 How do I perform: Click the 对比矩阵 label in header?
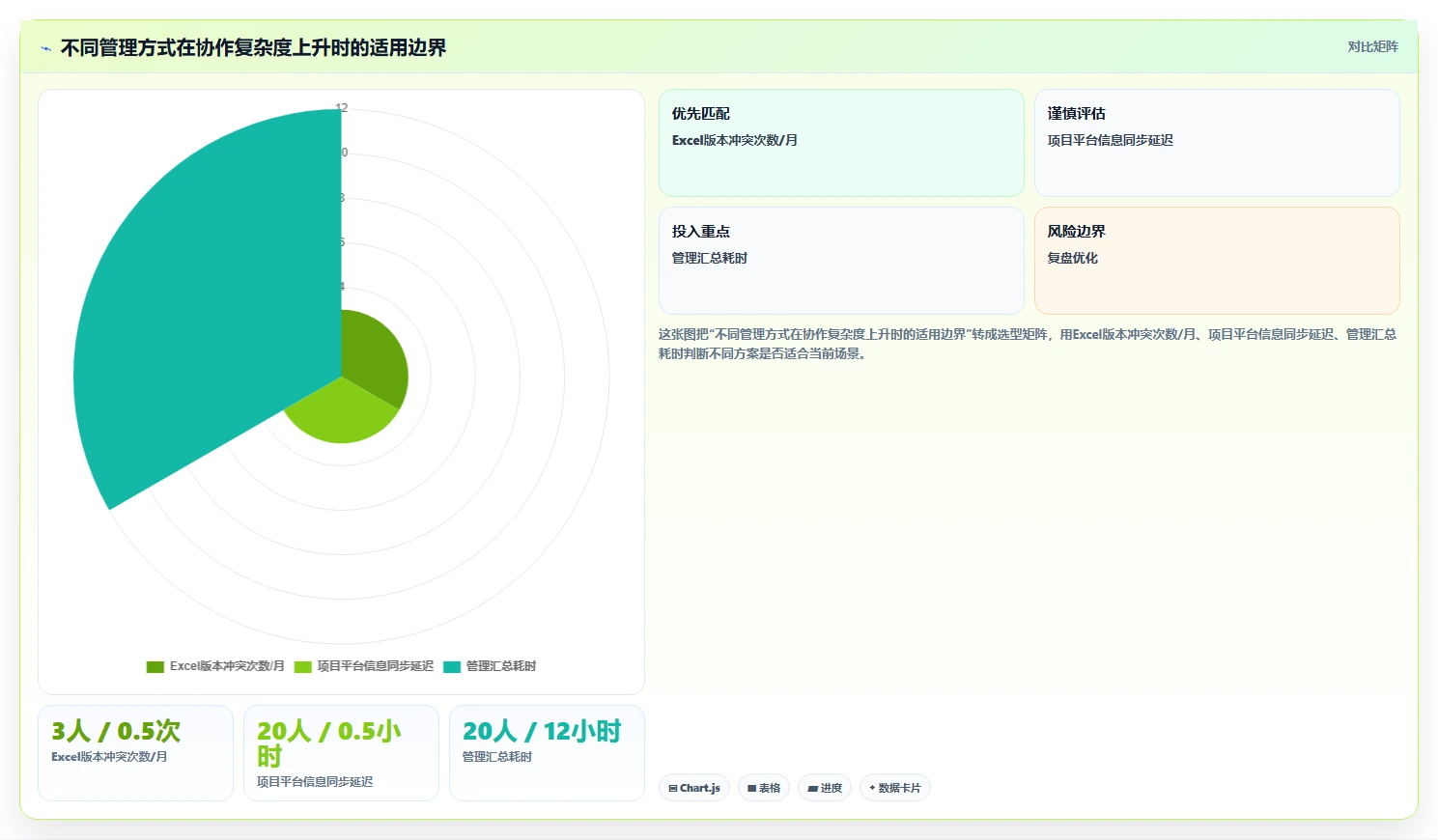[1372, 46]
